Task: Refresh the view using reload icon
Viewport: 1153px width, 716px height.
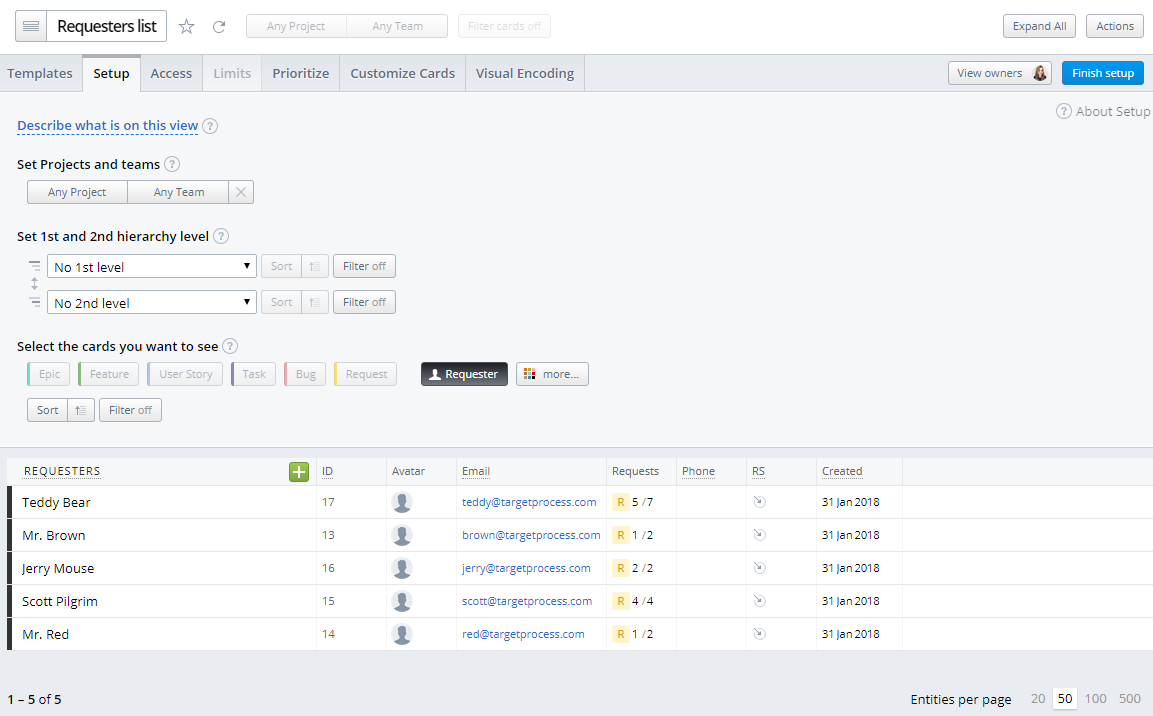Action: pos(218,26)
